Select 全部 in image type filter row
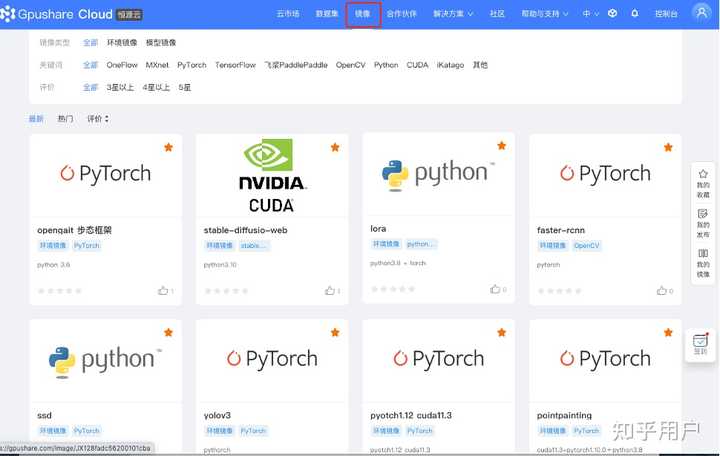The image size is (720, 456). coord(90,43)
